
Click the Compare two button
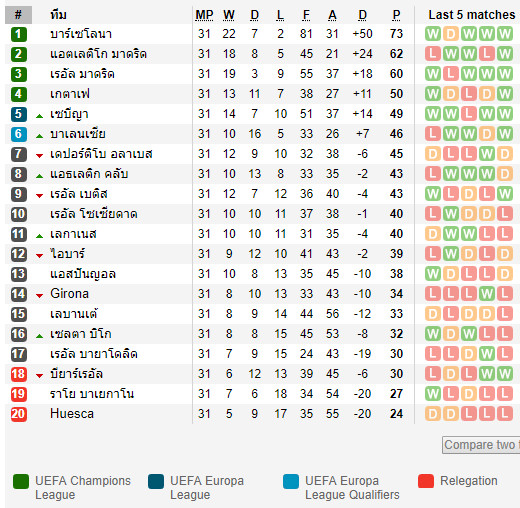coord(481,445)
